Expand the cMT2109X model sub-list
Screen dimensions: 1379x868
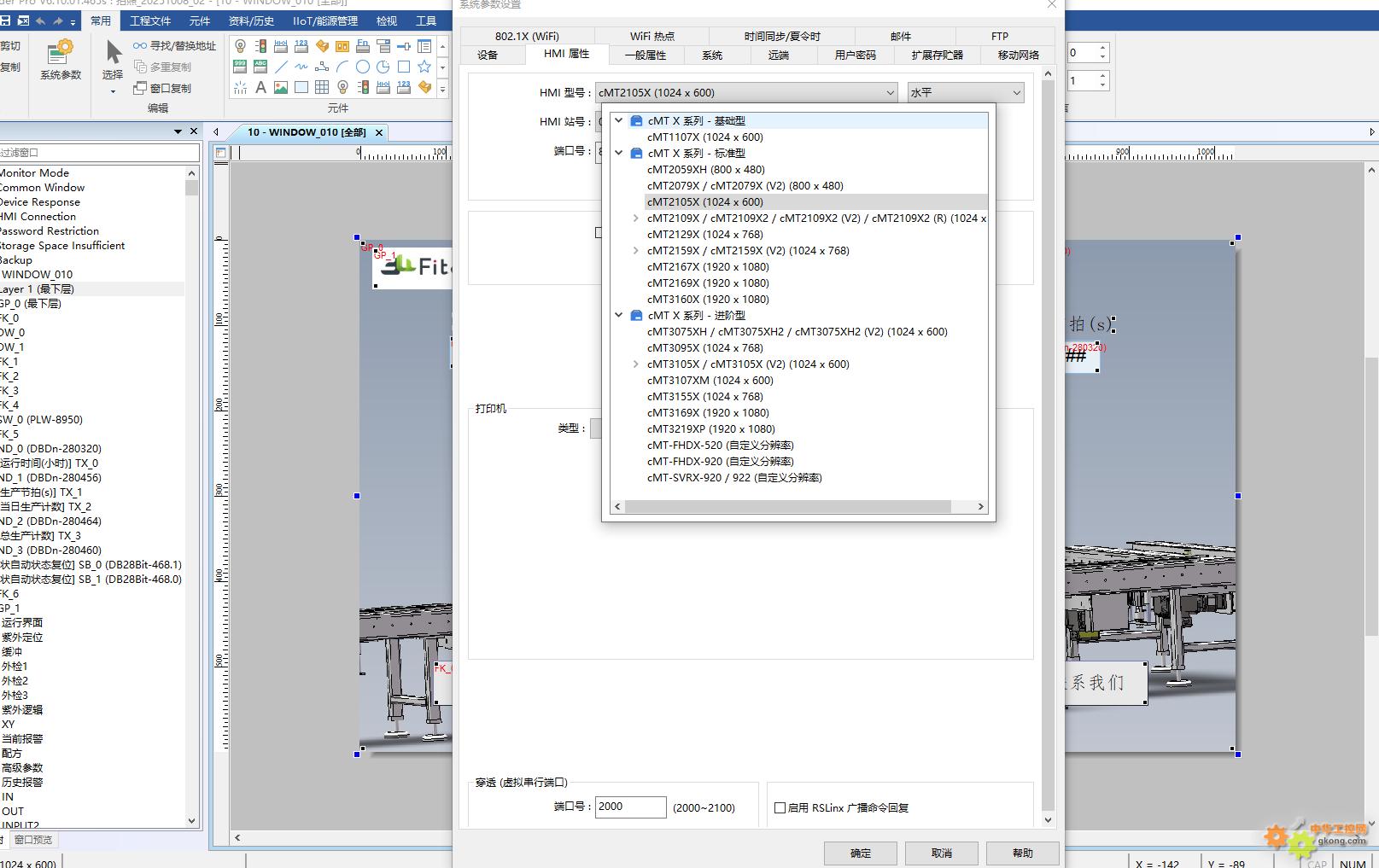pos(635,218)
